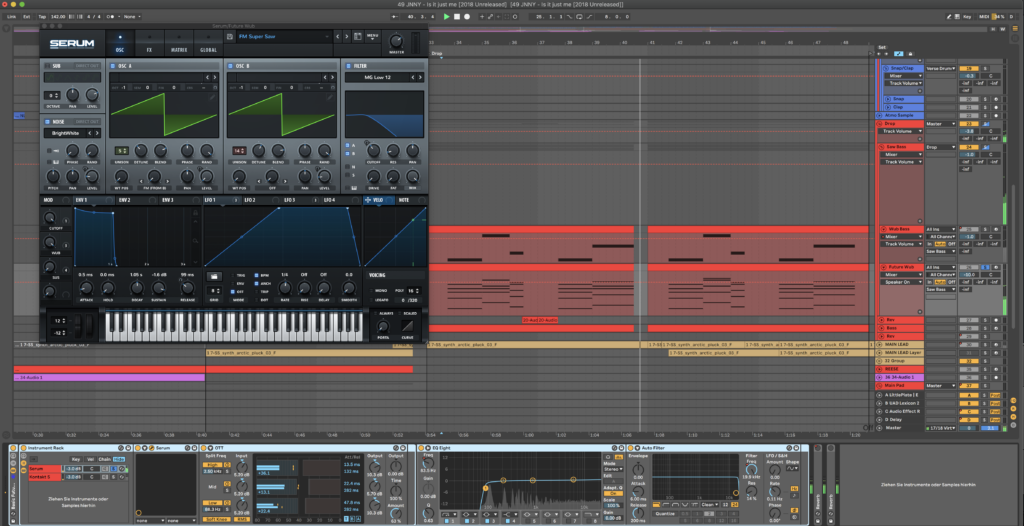Toggle LFO TRIG mode checkbox

(x=232, y=276)
